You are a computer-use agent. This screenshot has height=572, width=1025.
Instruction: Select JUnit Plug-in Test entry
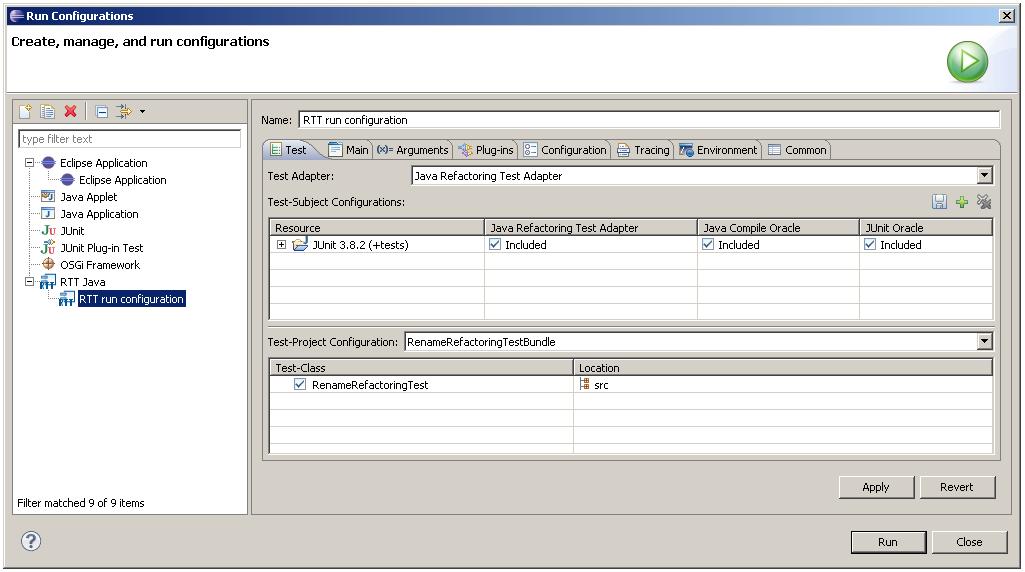pos(101,248)
